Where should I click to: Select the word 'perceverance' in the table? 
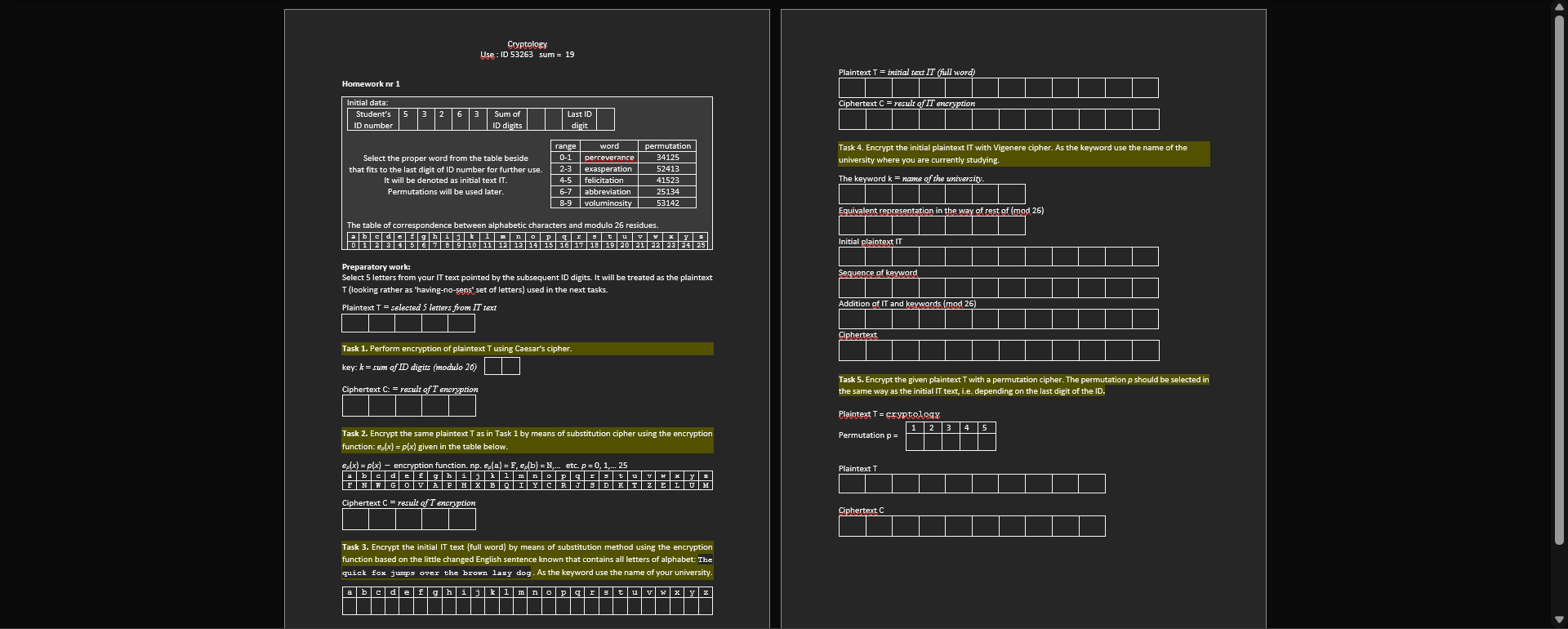[x=609, y=158]
